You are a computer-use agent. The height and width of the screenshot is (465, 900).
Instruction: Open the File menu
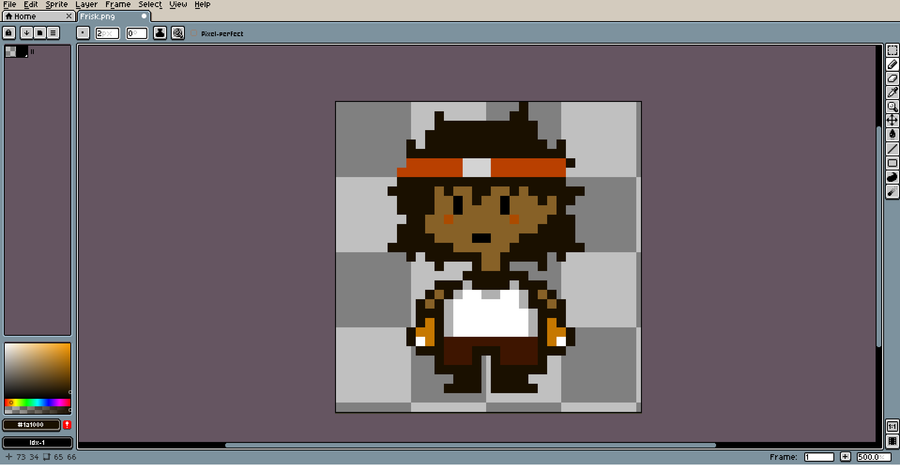point(9,4)
